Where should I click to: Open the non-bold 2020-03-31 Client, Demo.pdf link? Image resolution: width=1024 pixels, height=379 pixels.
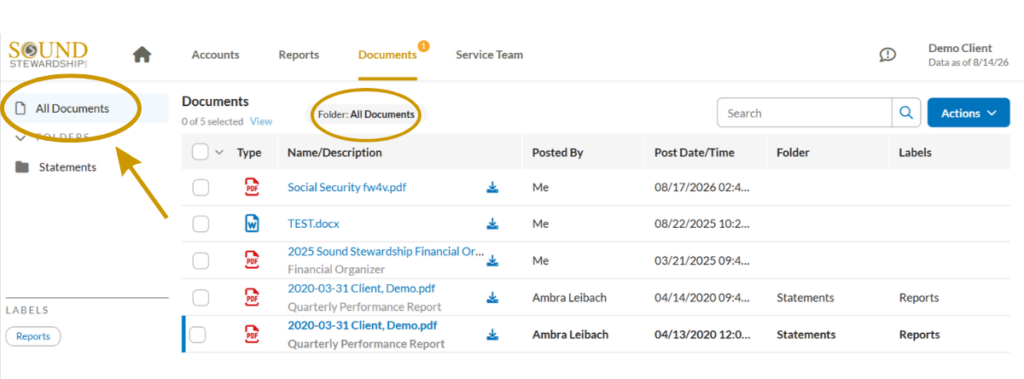pos(361,288)
